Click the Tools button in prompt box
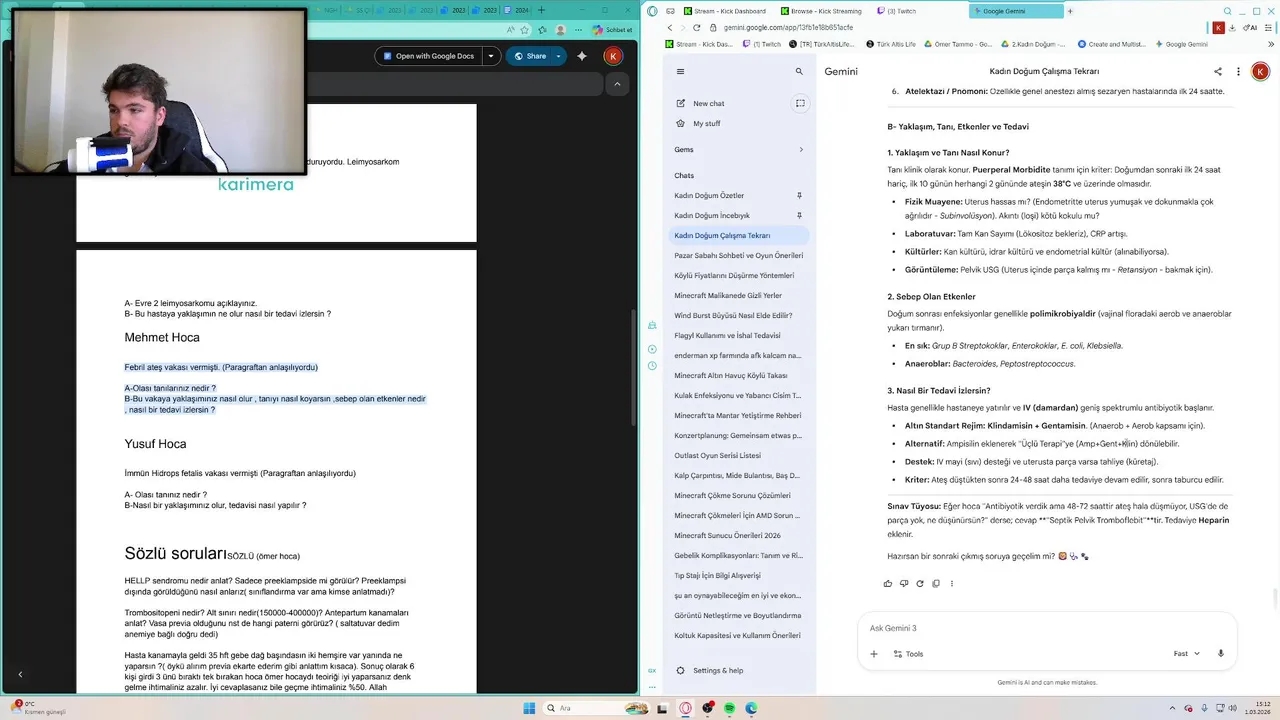This screenshot has height=720, width=1280. coord(908,654)
